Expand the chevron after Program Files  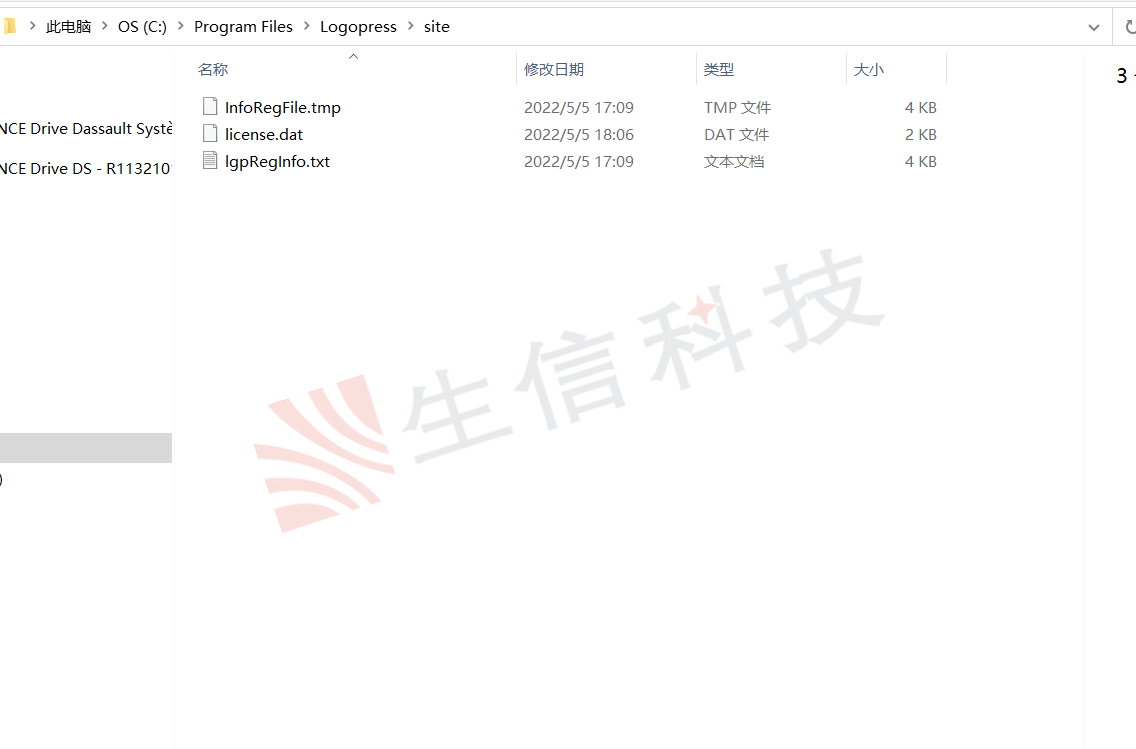tap(306, 26)
